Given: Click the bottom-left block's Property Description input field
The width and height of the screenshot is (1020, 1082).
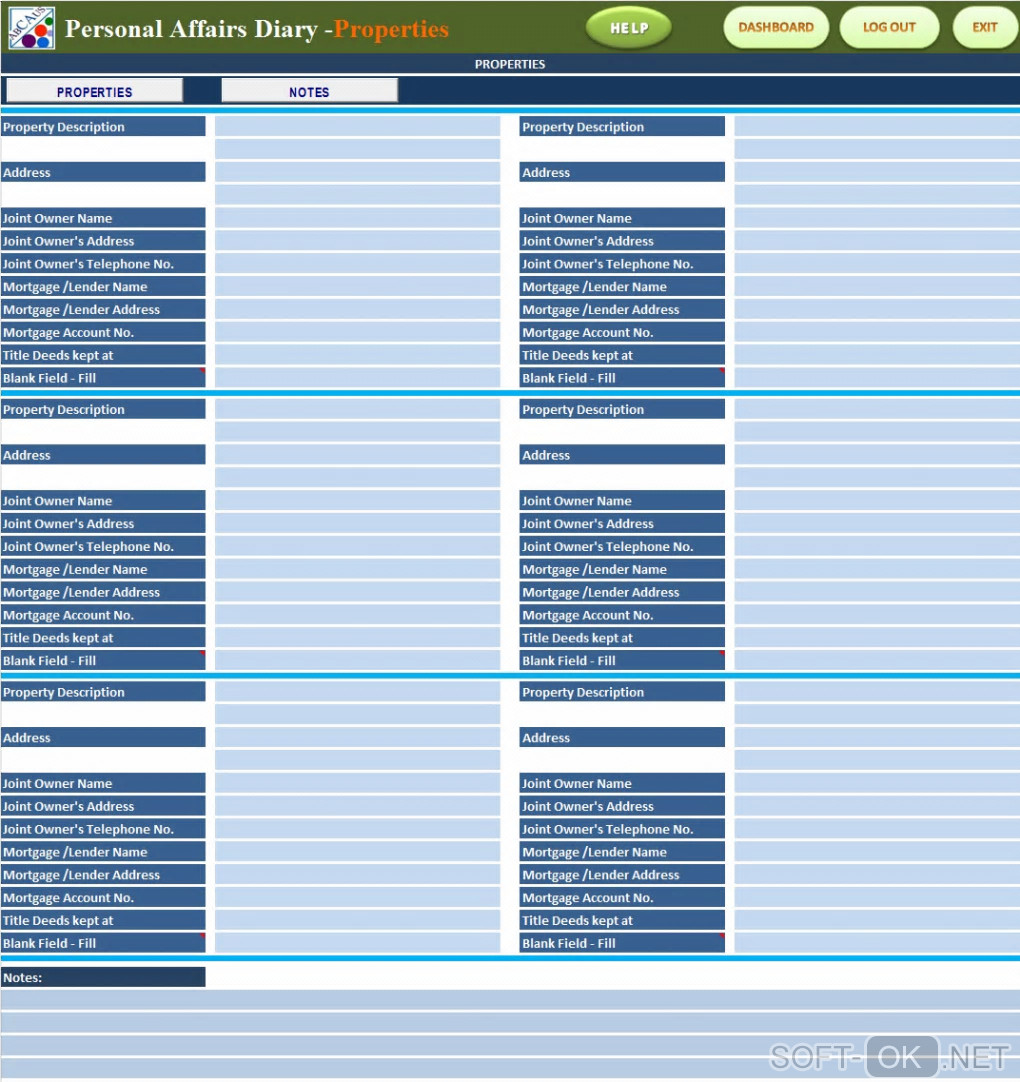Looking at the screenshot, I should click(x=357, y=691).
